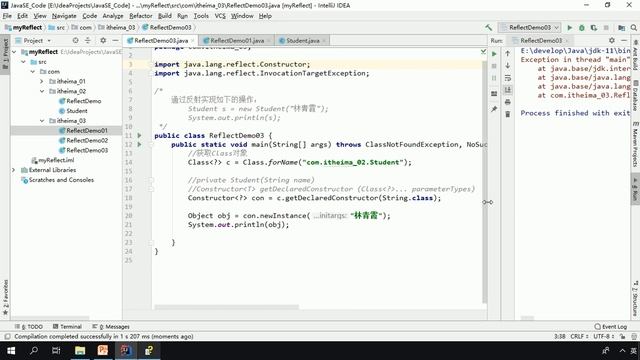Image resolution: width=640 pixels, height=360 pixels.
Task: Run ReflectDemo03 with the green play button
Action: click(570, 27)
